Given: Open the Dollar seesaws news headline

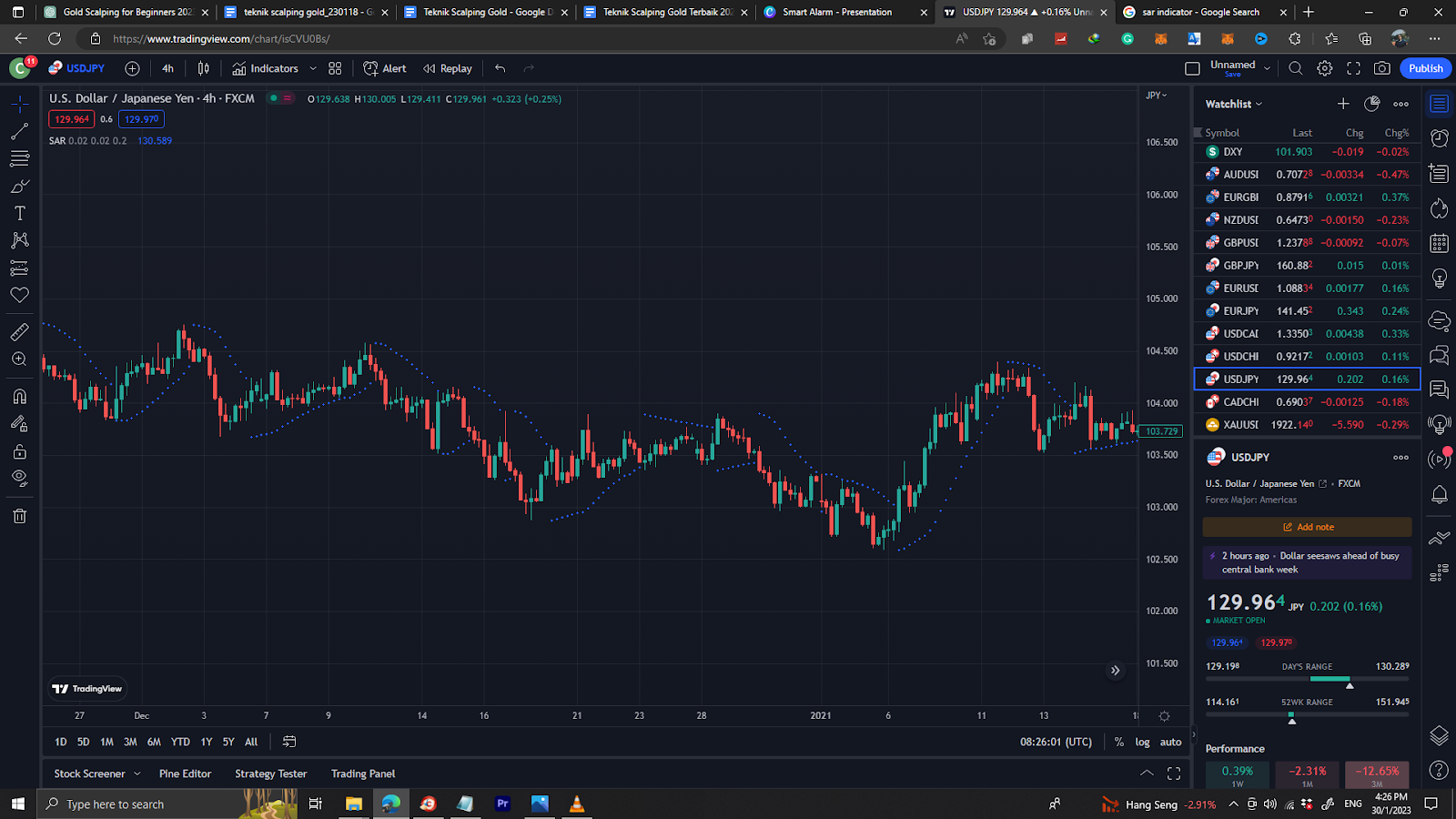Looking at the screenshot, I should tap(1308, 562).
